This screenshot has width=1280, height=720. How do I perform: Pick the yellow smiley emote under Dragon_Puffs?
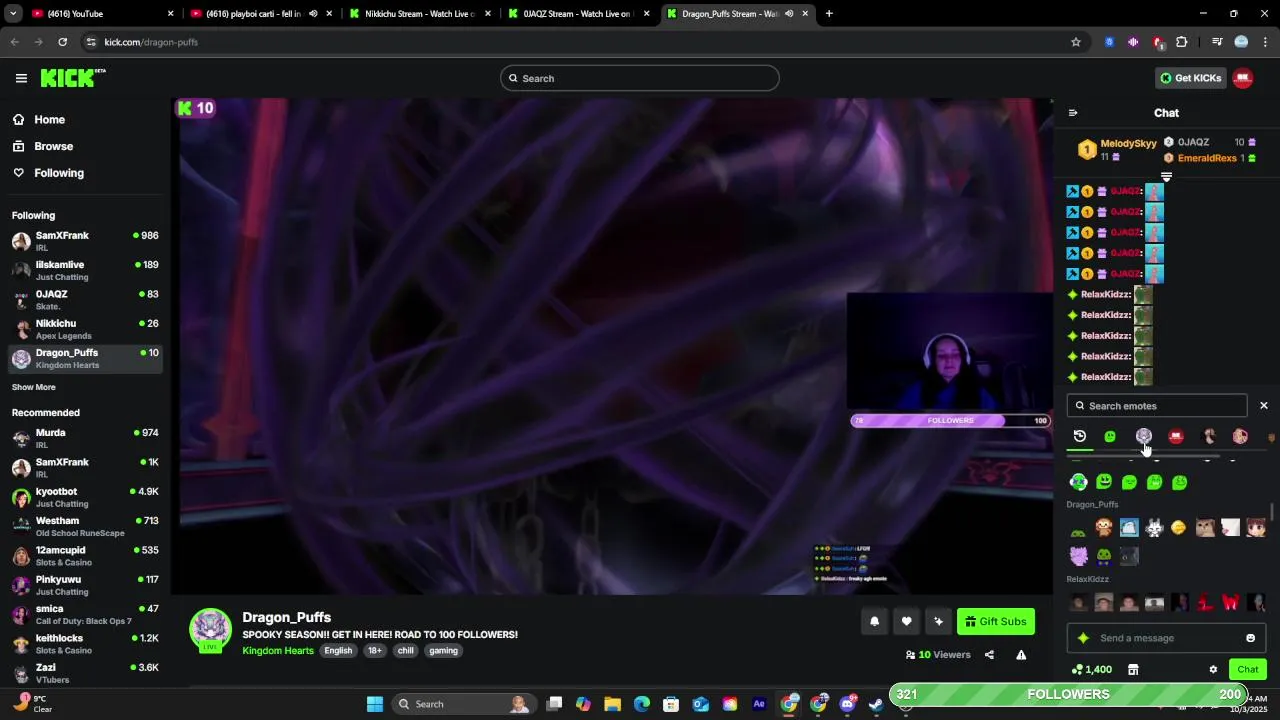(x=1179, y=528)
